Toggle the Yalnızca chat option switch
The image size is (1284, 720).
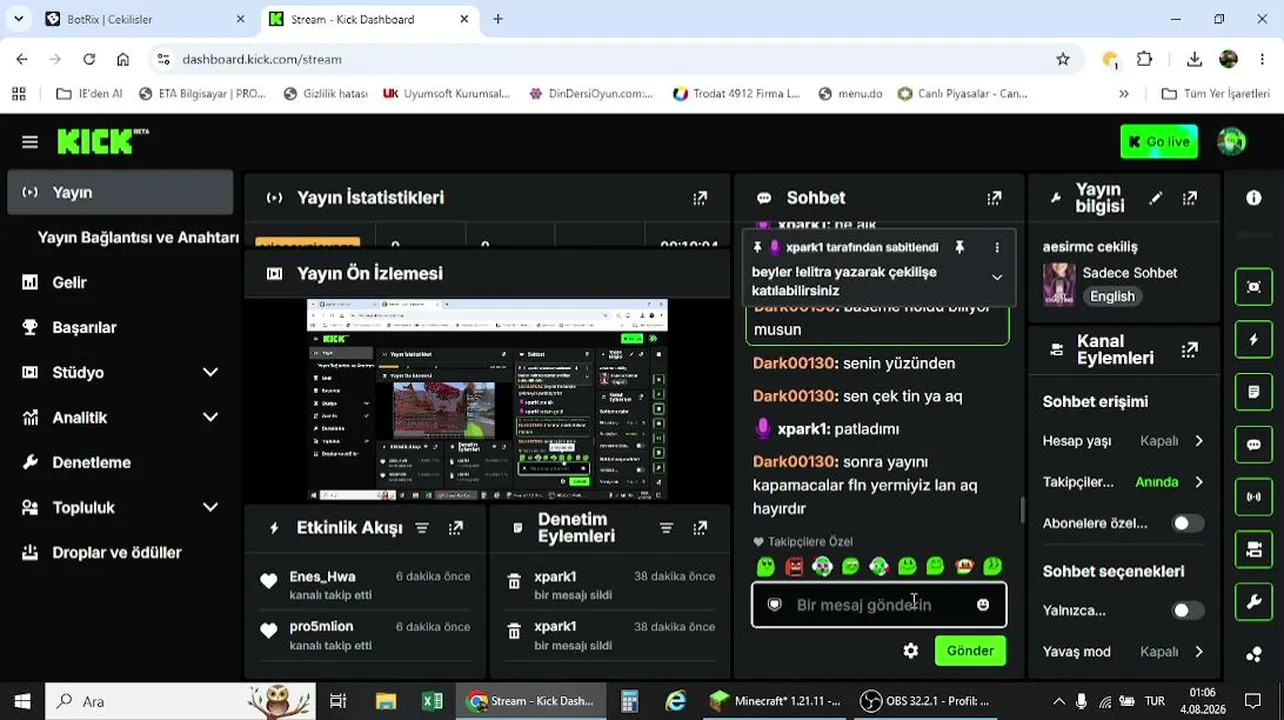click(1187, 610)
